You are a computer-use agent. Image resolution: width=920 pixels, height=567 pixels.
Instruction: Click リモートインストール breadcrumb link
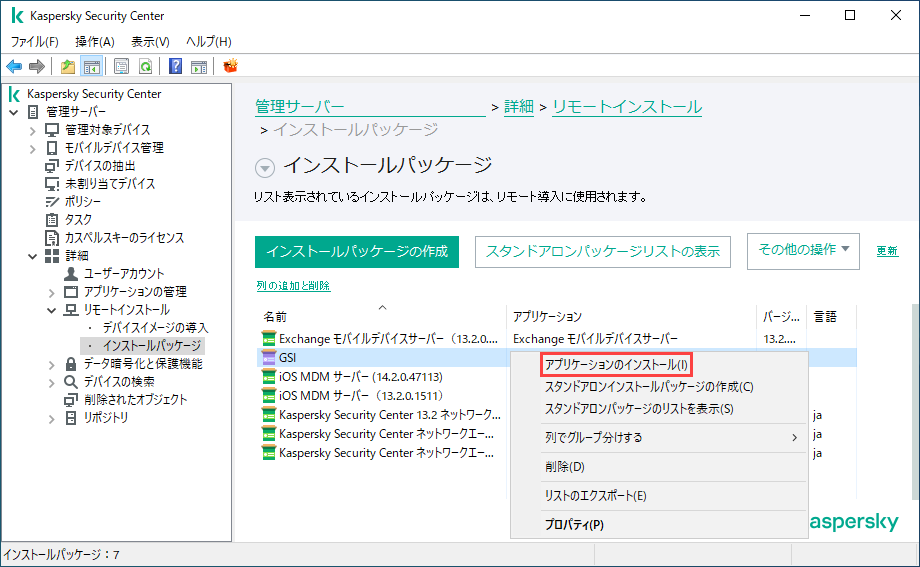627,107
